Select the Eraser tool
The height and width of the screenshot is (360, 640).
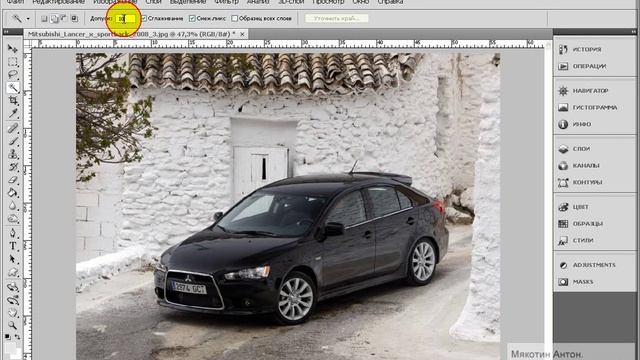pos(13,180)
